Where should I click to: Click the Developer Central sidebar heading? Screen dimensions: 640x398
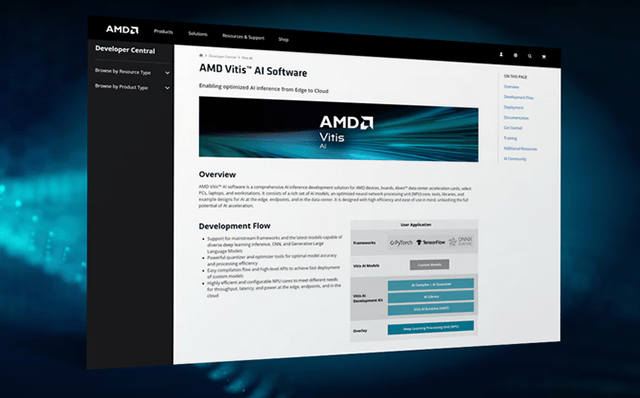click(x=125, y=50)
